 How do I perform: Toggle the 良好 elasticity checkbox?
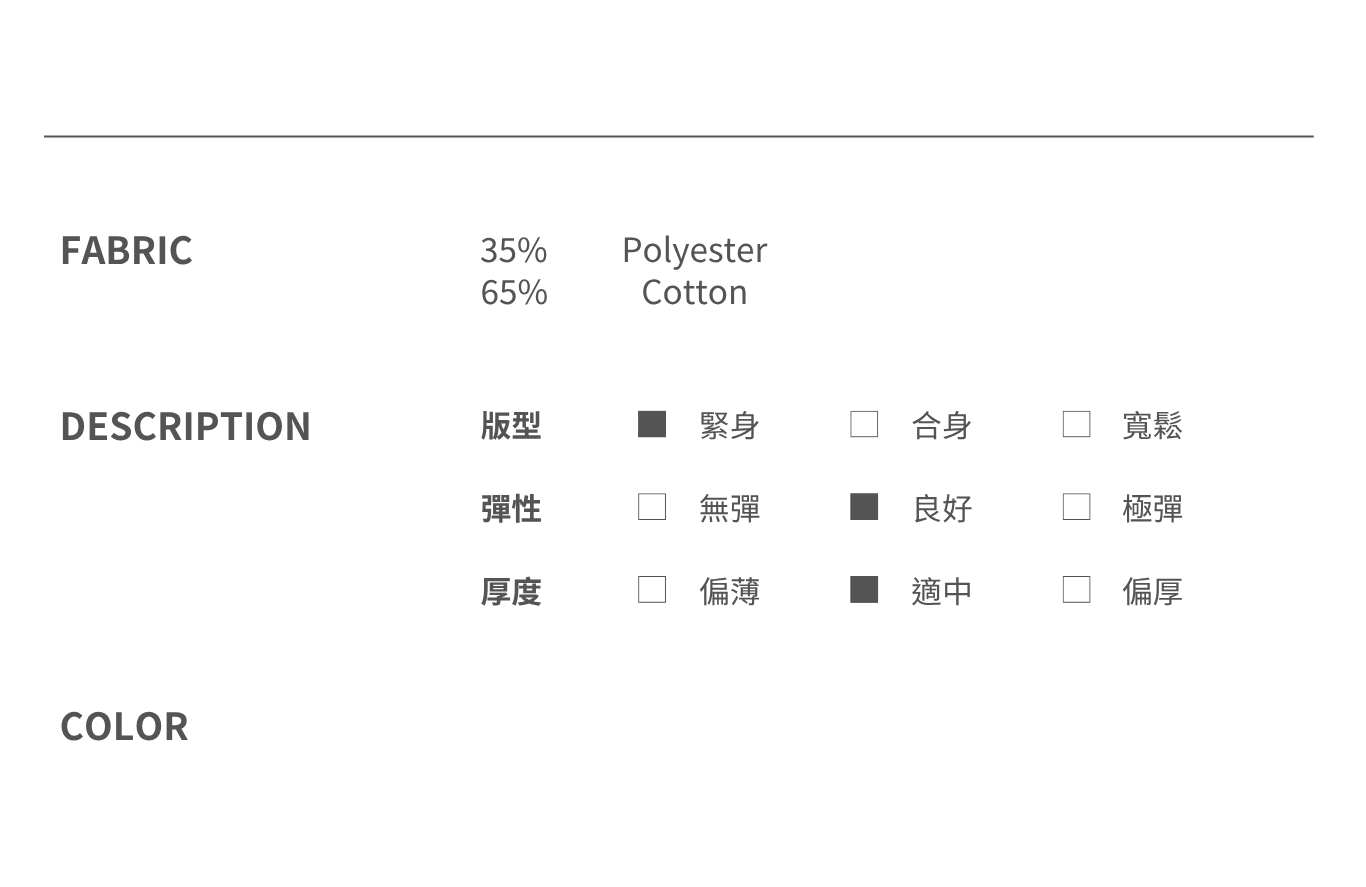[x=864, y=507]
